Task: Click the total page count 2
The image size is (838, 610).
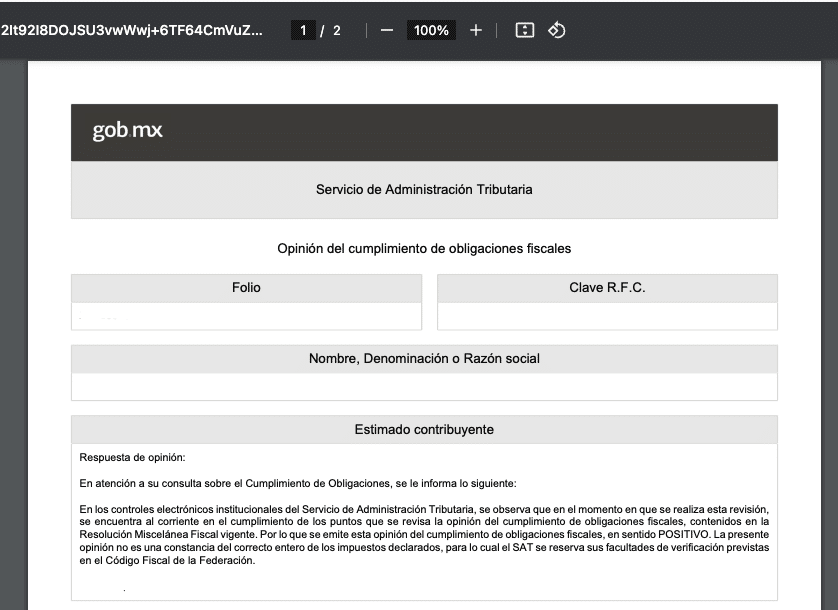Action: pos(337,30)
